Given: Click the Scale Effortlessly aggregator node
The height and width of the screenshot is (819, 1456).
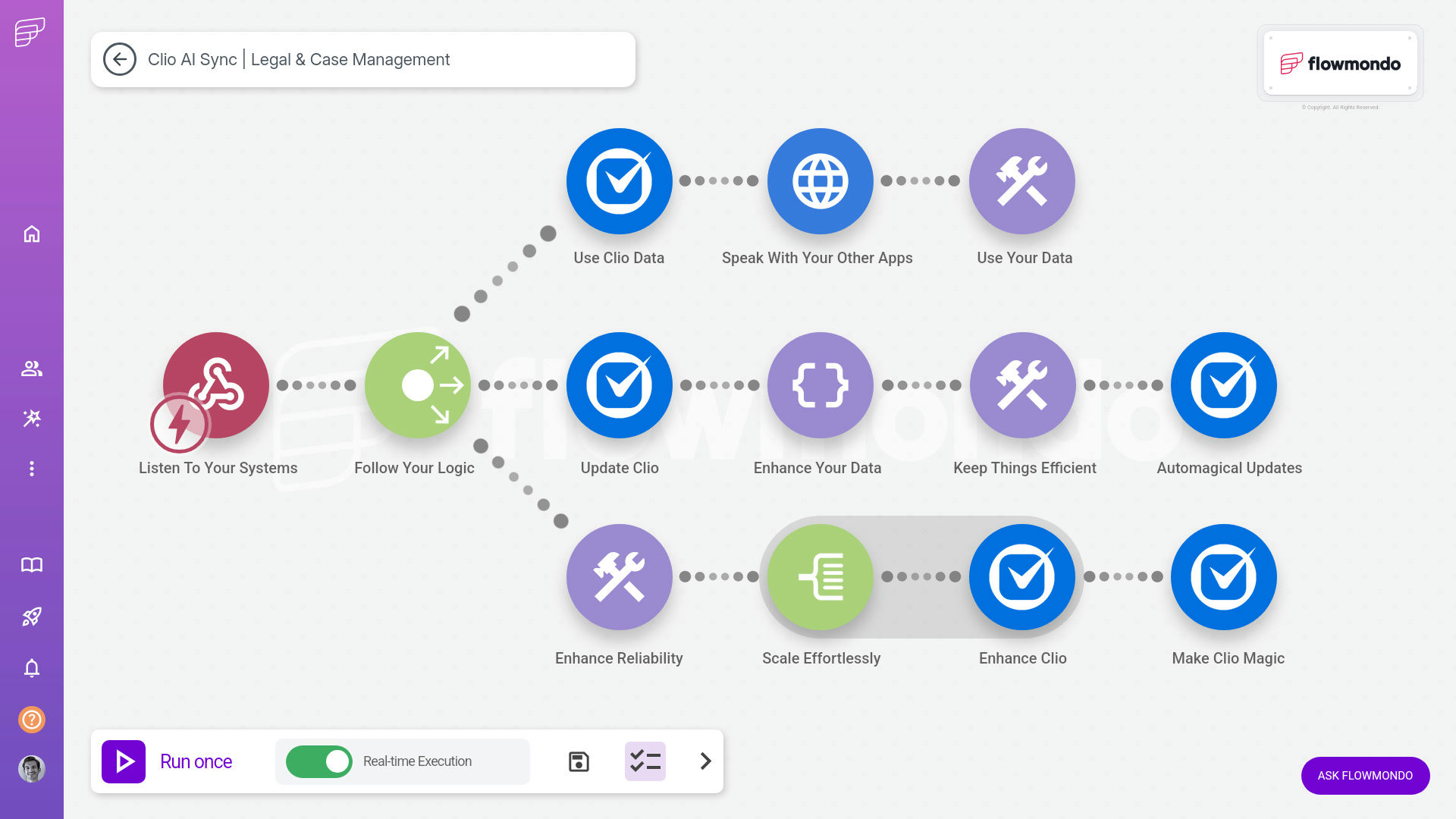Looking at the screenshot, I should point(820,576).
